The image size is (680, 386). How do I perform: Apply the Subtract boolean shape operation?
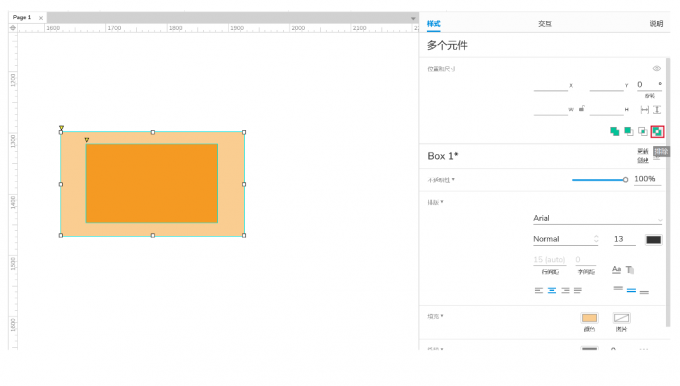click(628, 131)
